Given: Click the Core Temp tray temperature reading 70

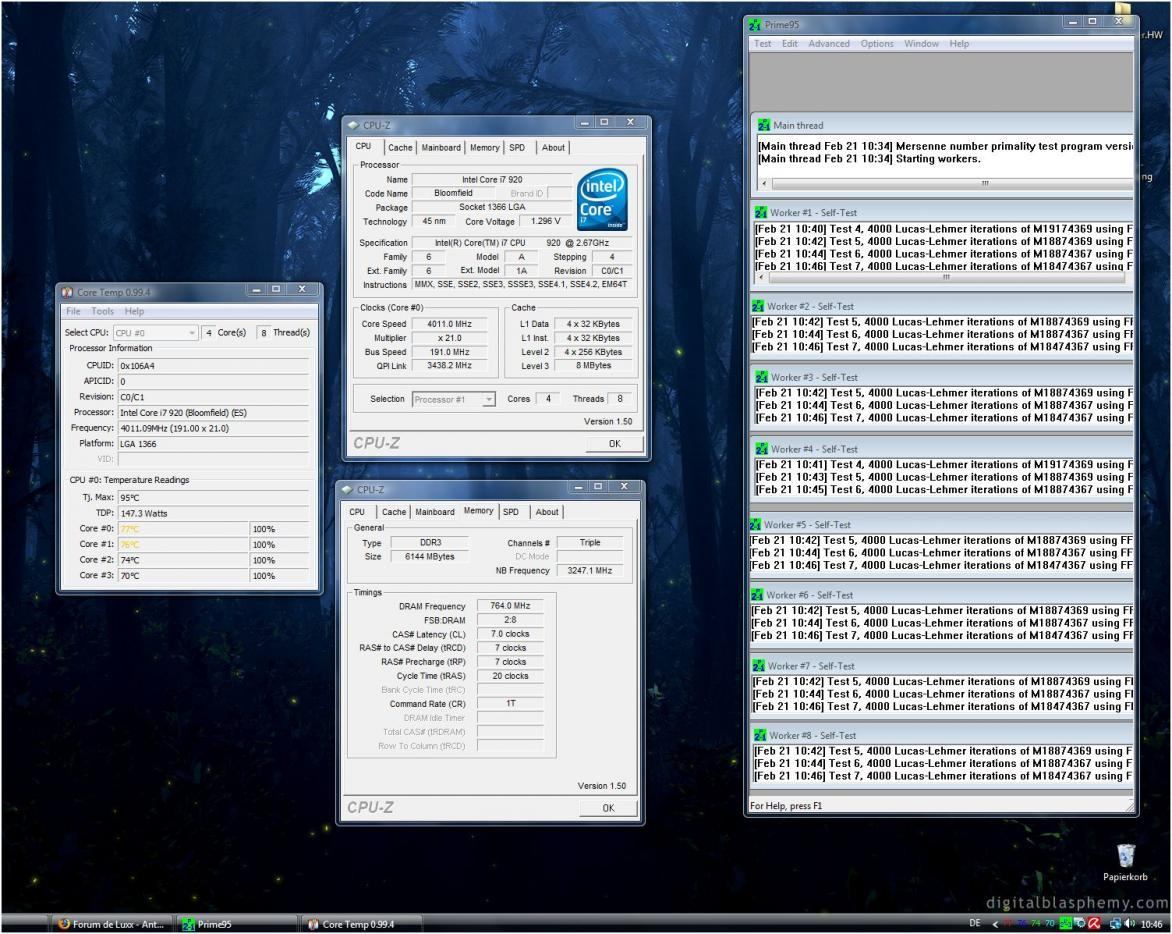Looking at the screenshot, I should (x=1050, y=924).
